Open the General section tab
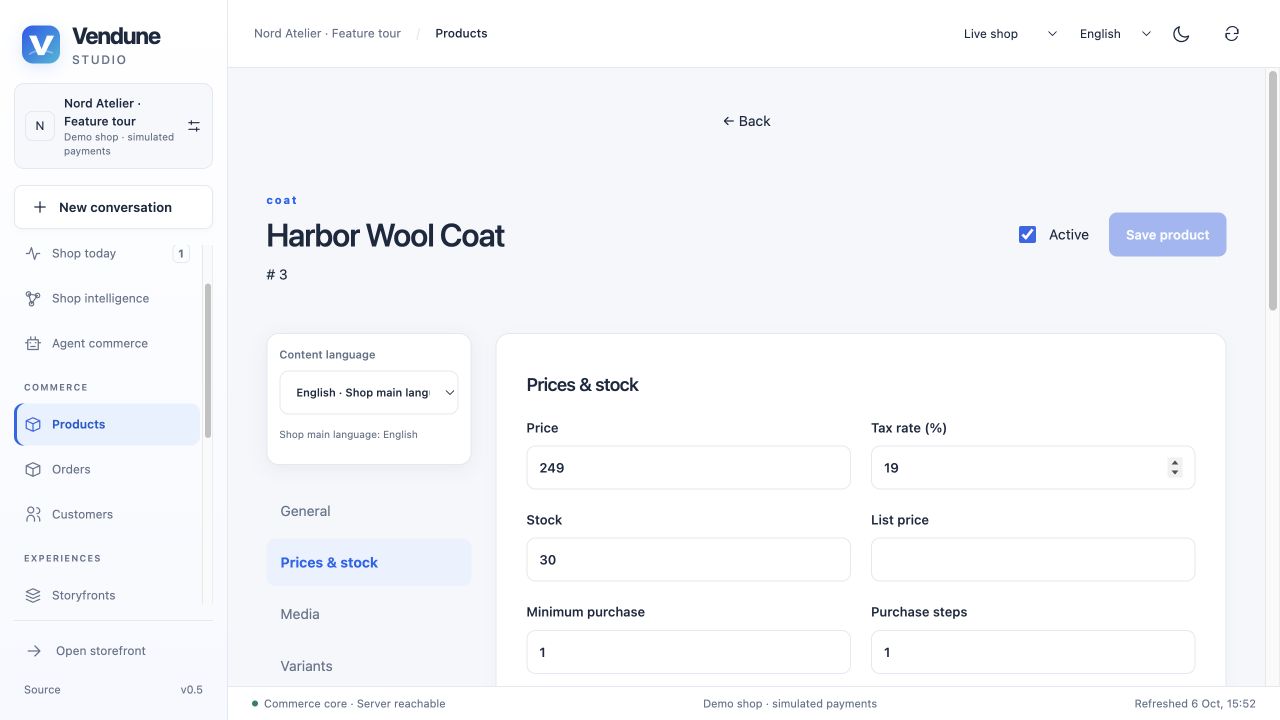1280x720 pixels. [x=369, y=511]
